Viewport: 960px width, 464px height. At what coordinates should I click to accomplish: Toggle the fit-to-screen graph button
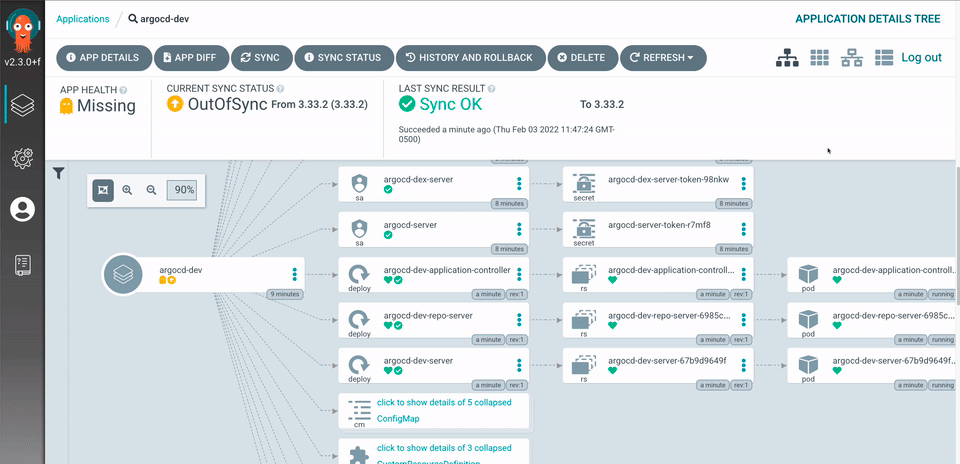(x=103, y=190)
